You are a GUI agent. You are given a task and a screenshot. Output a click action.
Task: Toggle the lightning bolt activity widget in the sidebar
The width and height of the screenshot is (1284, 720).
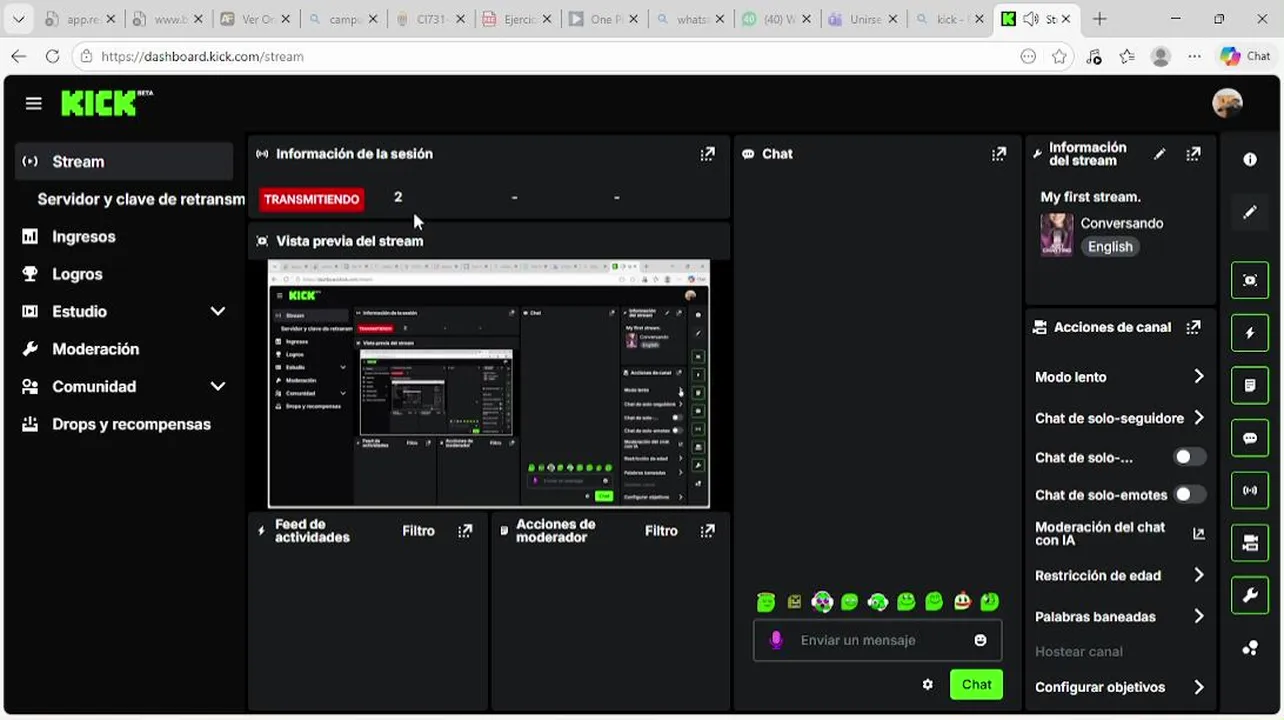click(1250, 333)
